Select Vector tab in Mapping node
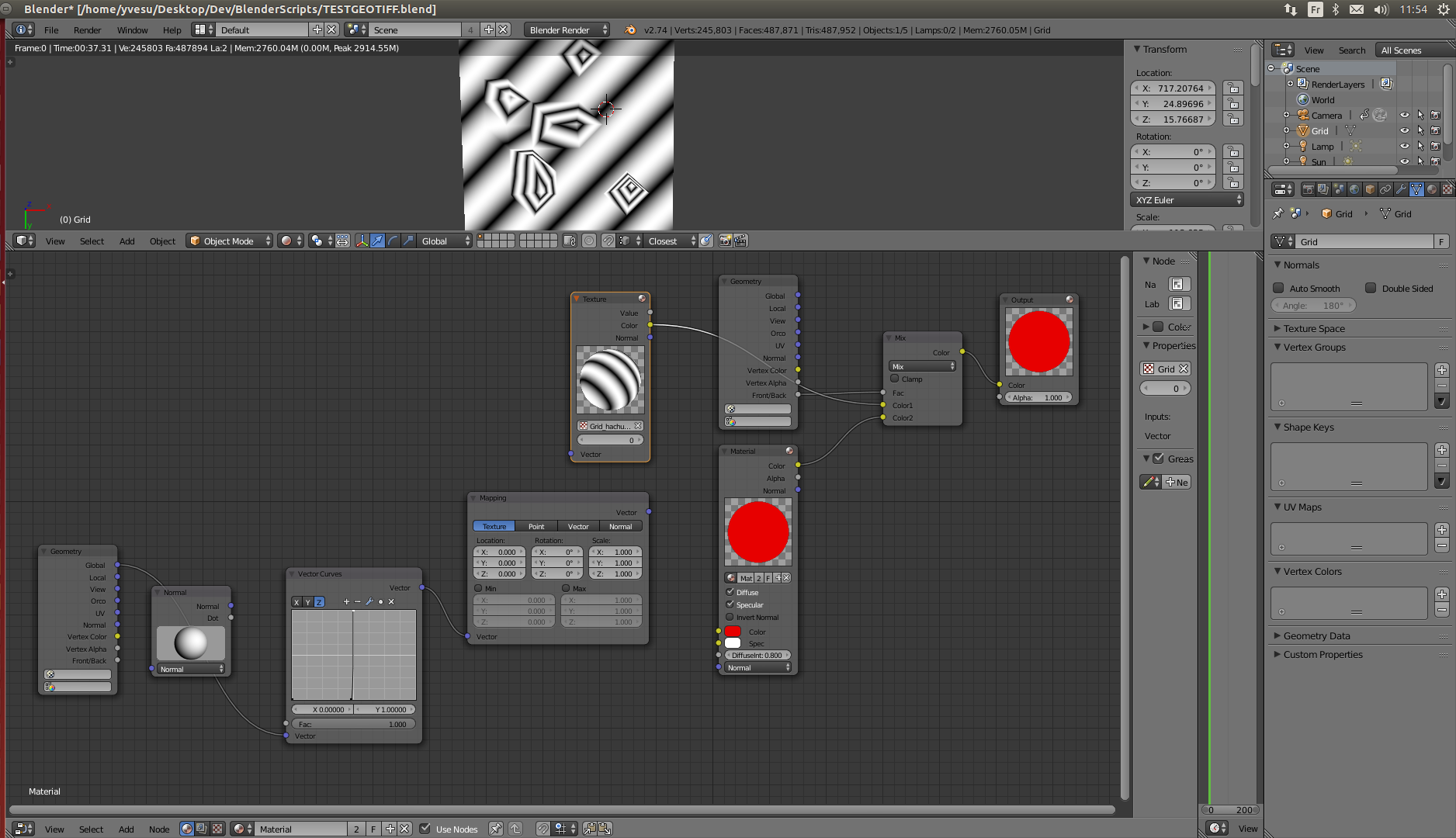The height and width of the screenshot is (838, 1456). [578, 526]
